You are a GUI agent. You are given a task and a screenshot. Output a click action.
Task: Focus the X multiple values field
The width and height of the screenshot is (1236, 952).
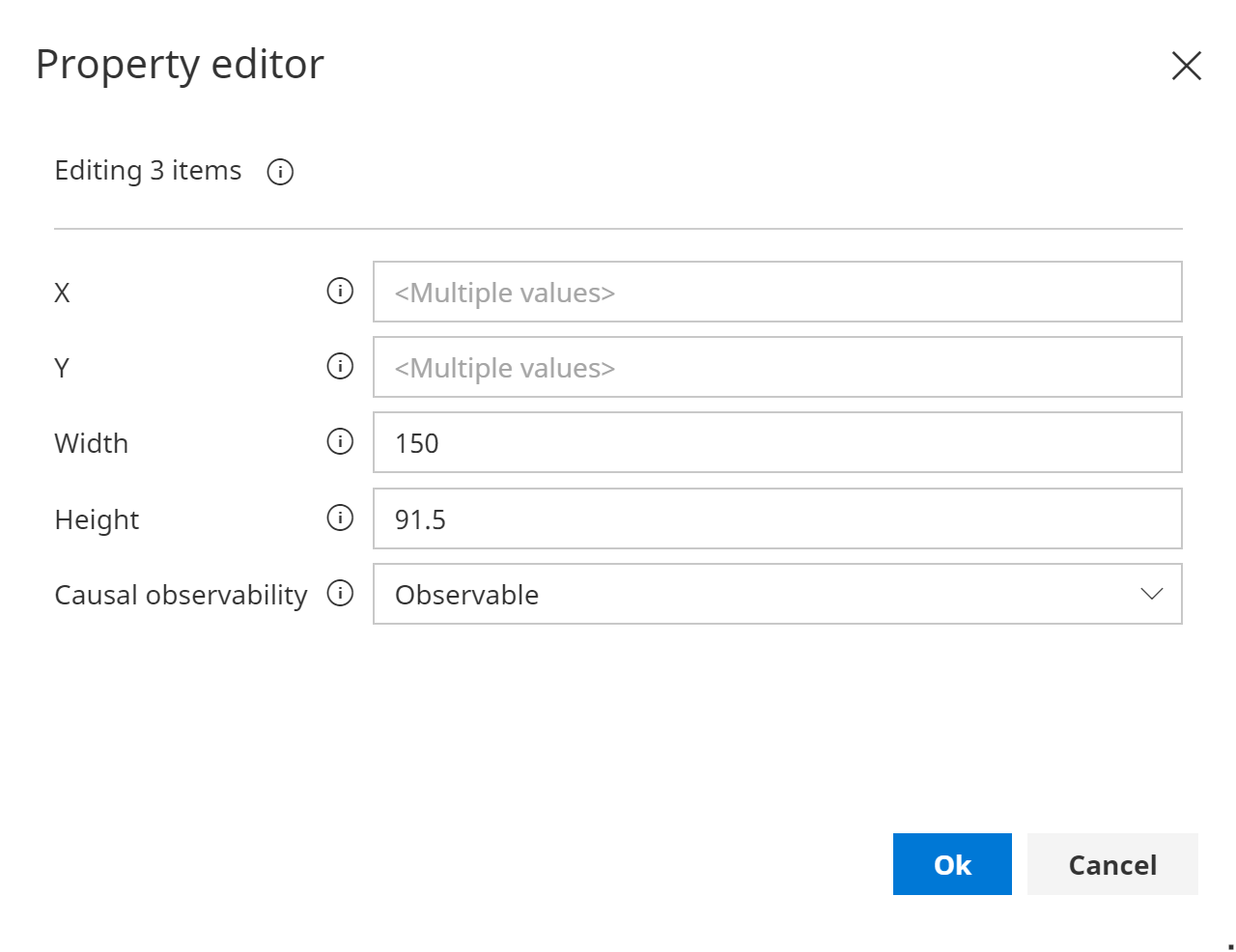[776, 292]
